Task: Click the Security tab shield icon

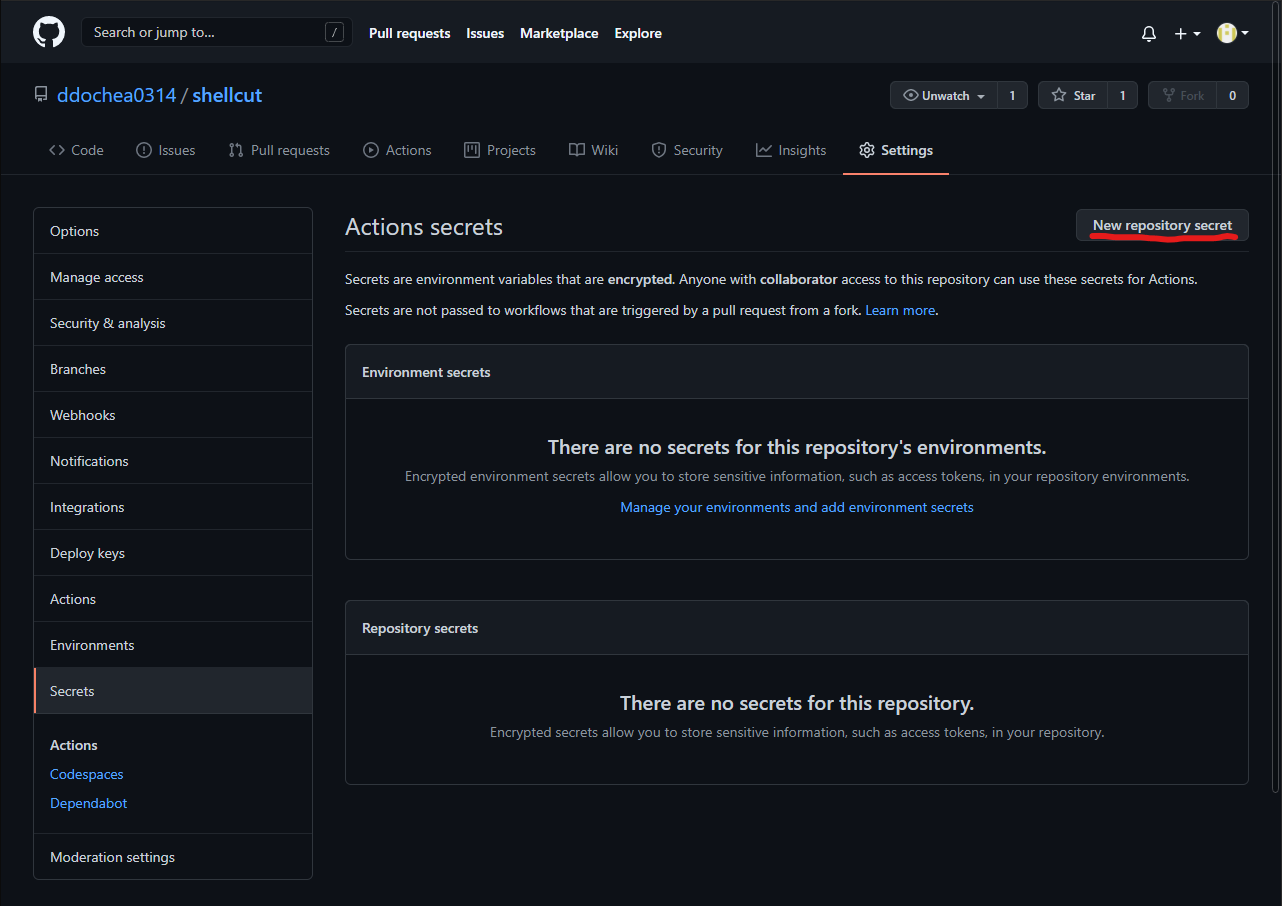Action: pos(659,150)
